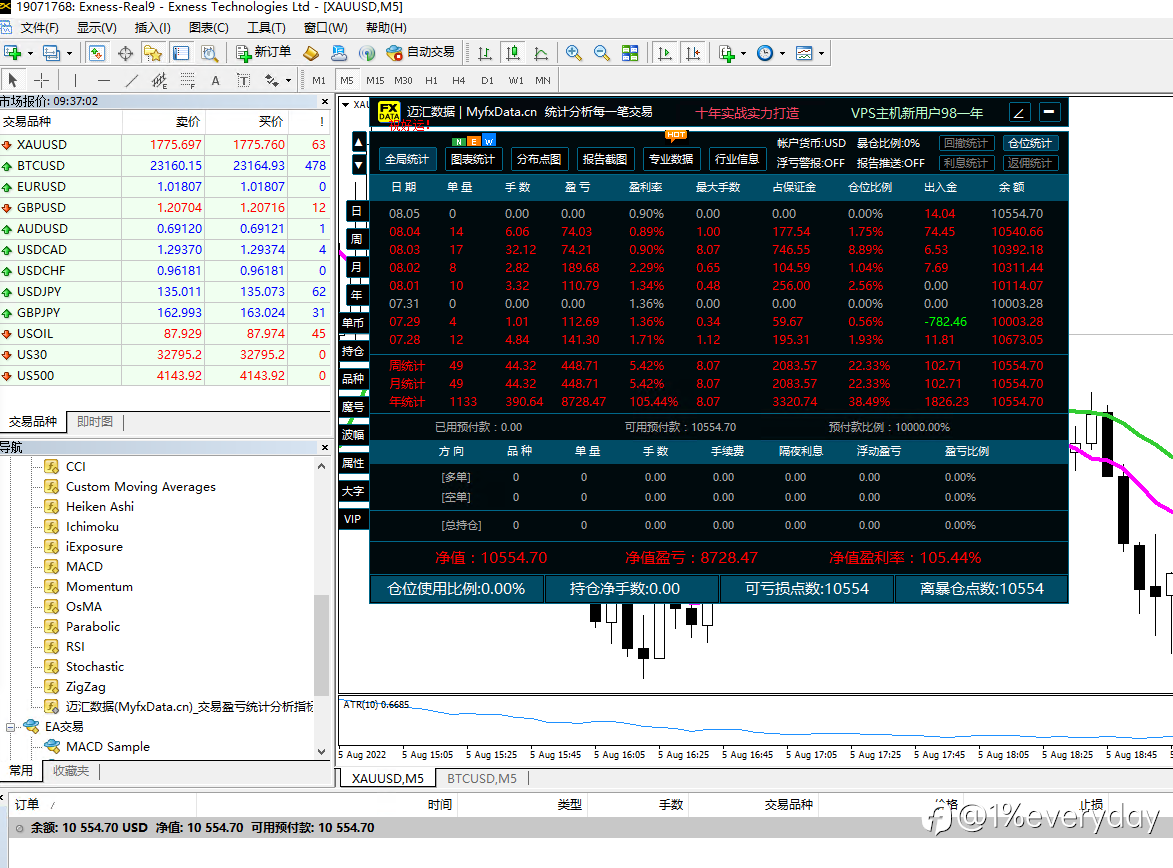Select the trendline drawing tool

click(132, 80)
